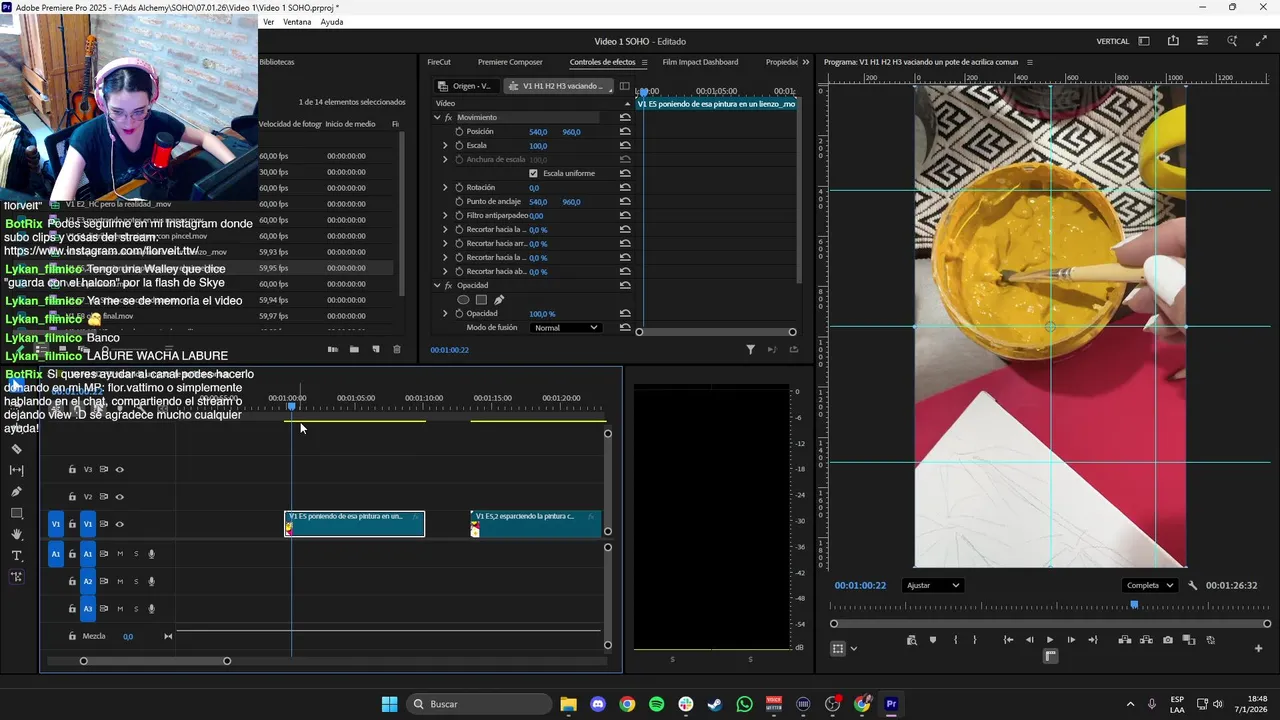Expand the Escala property

446,145
